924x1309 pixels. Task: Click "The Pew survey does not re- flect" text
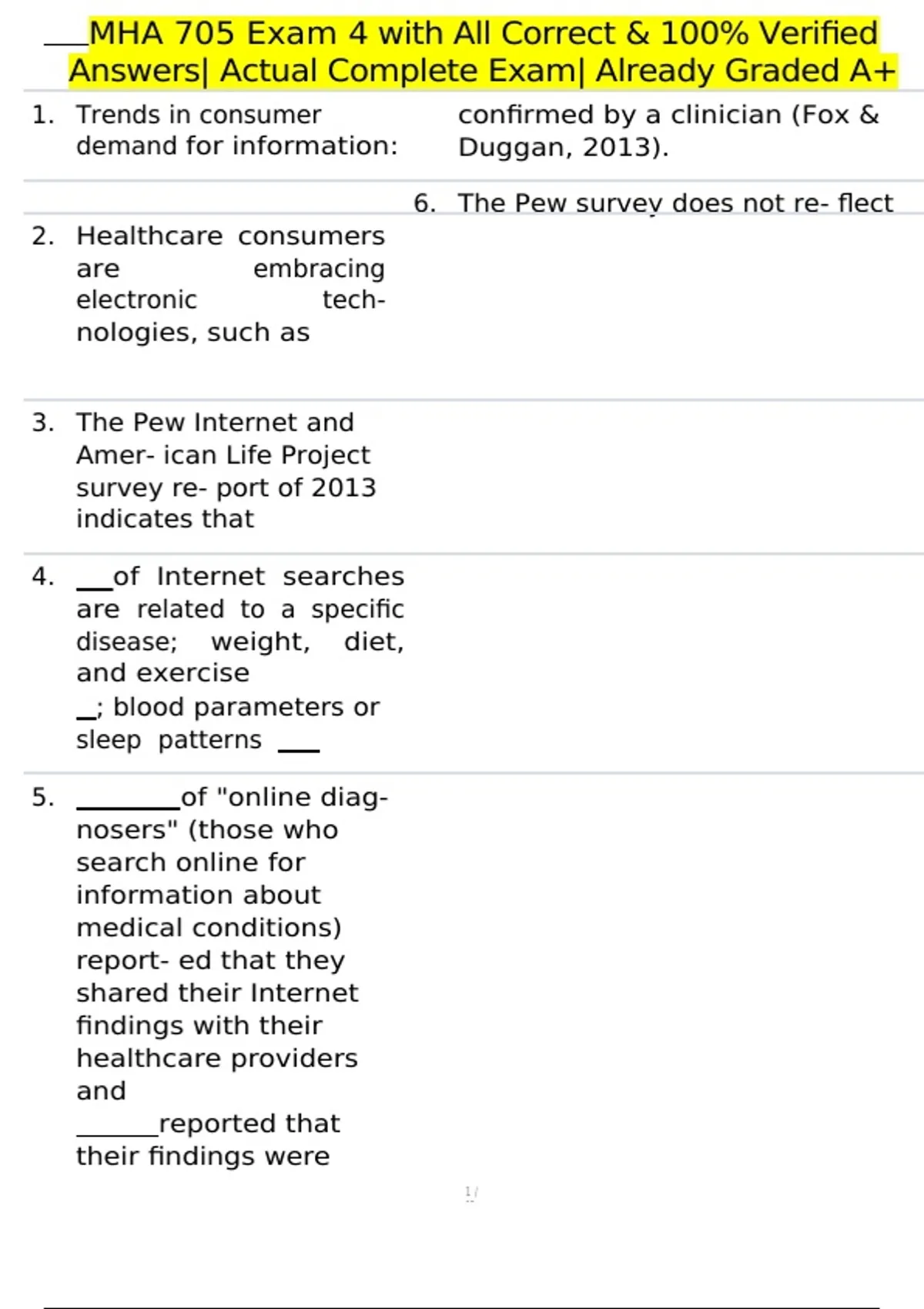pyautogui.click(x=675, y=203)
